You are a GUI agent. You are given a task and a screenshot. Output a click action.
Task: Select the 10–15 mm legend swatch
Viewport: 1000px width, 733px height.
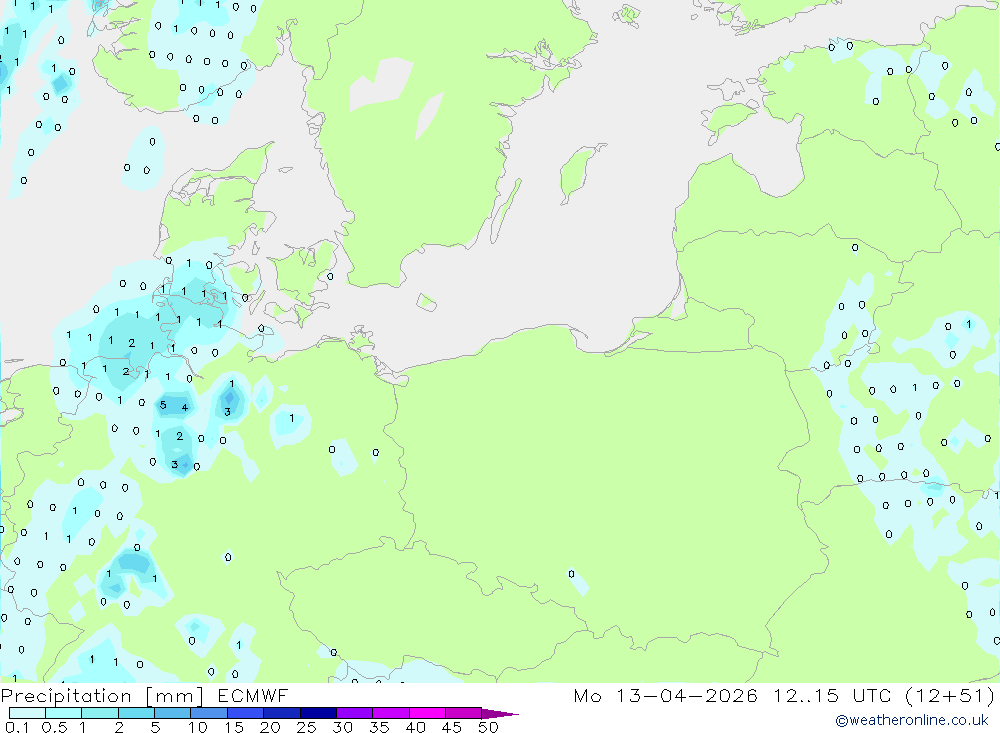point(209,713)
